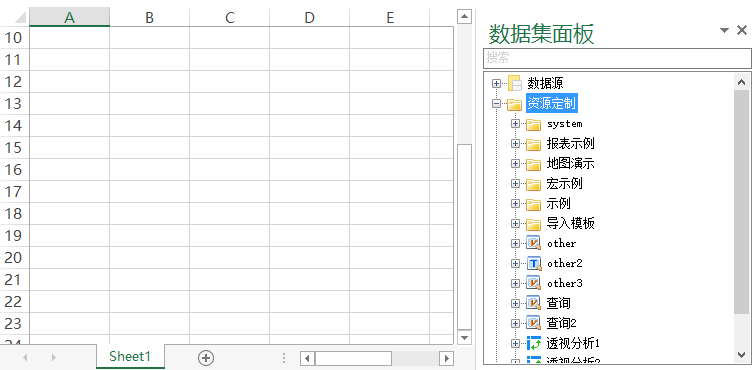Click the spreadsheet vertical scrollbar down arrow
The height and width of the screenshot is (370, 756).
(x=464, y=338)
